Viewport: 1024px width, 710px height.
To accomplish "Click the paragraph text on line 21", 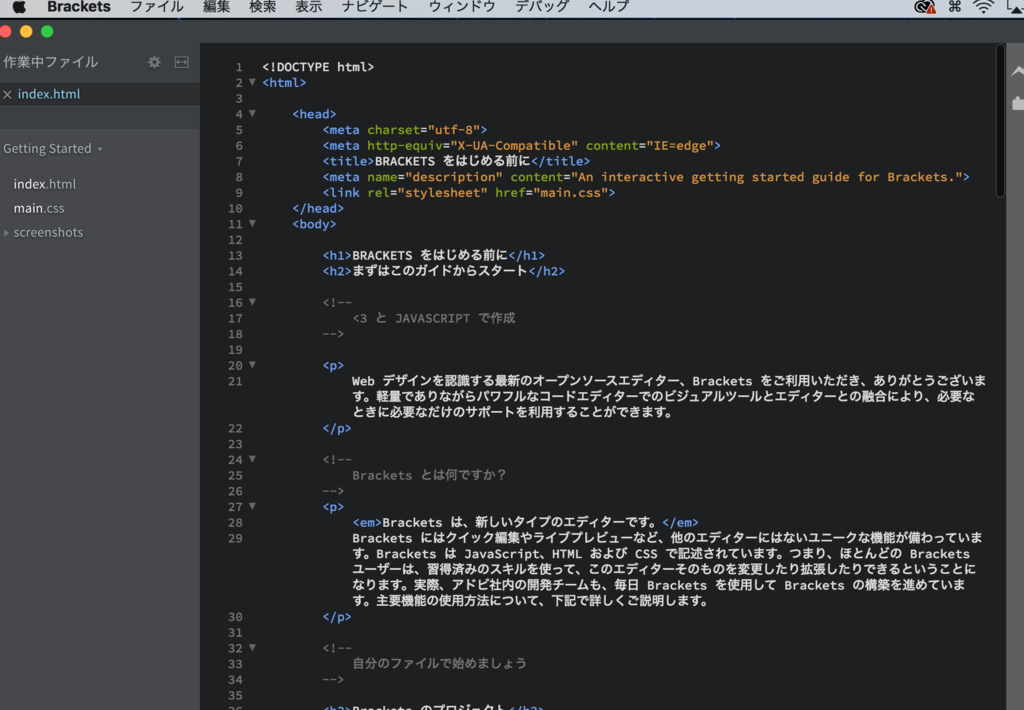I will point(669,396).
